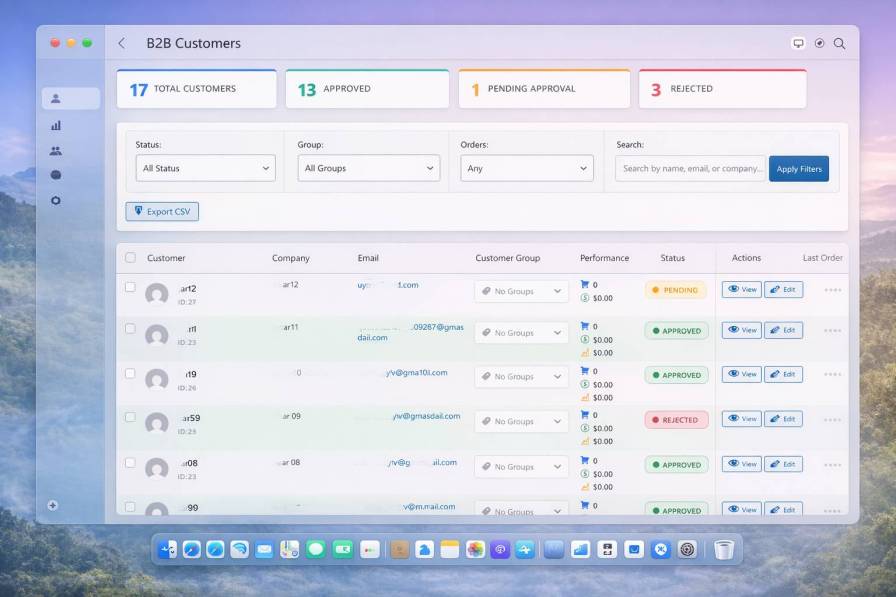Focus the search by name, email field
The width and height of the screenshot is (896, 597).
[x=690, y=169]
